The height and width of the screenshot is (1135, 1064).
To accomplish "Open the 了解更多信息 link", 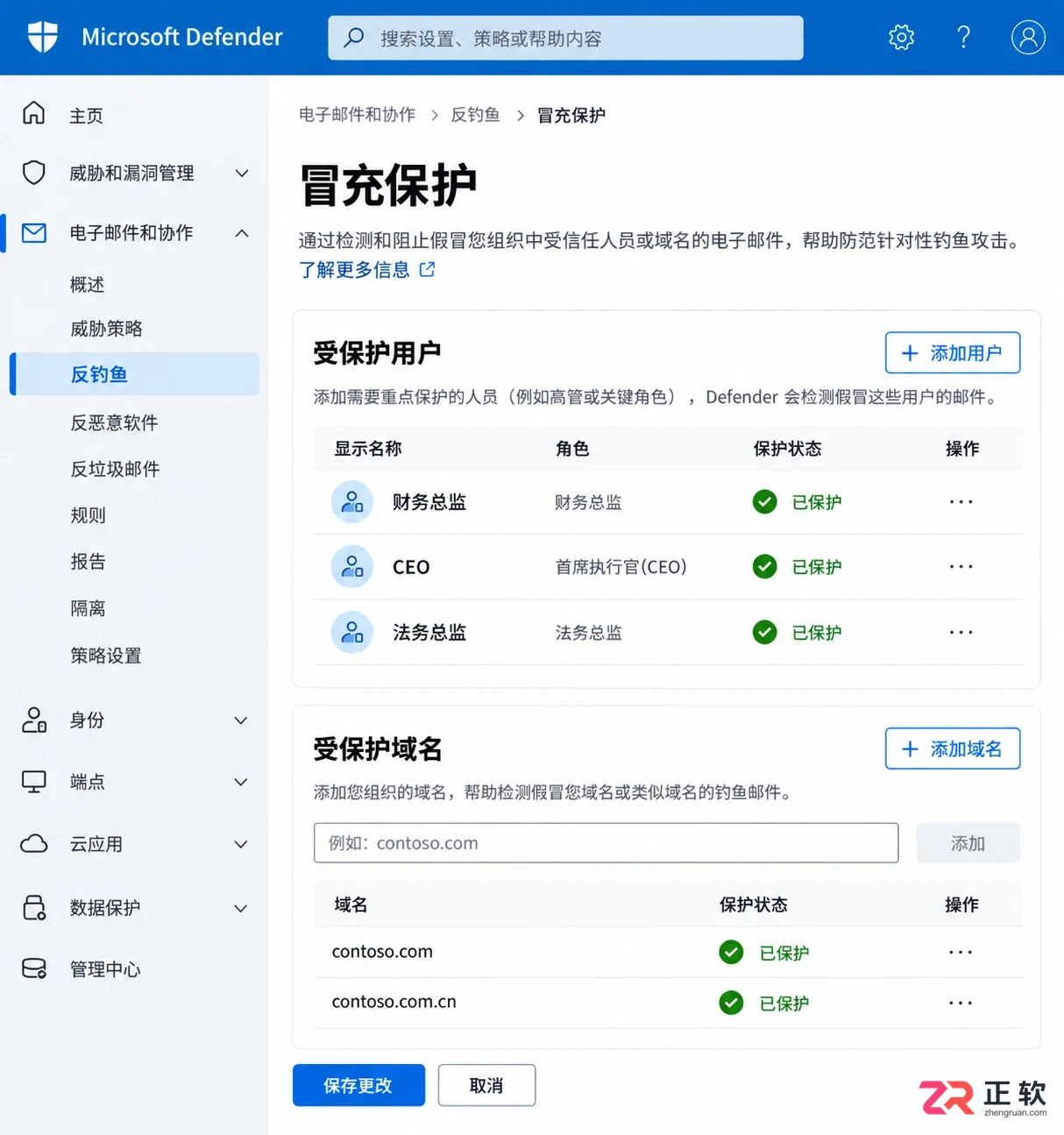I will [354, 269].
